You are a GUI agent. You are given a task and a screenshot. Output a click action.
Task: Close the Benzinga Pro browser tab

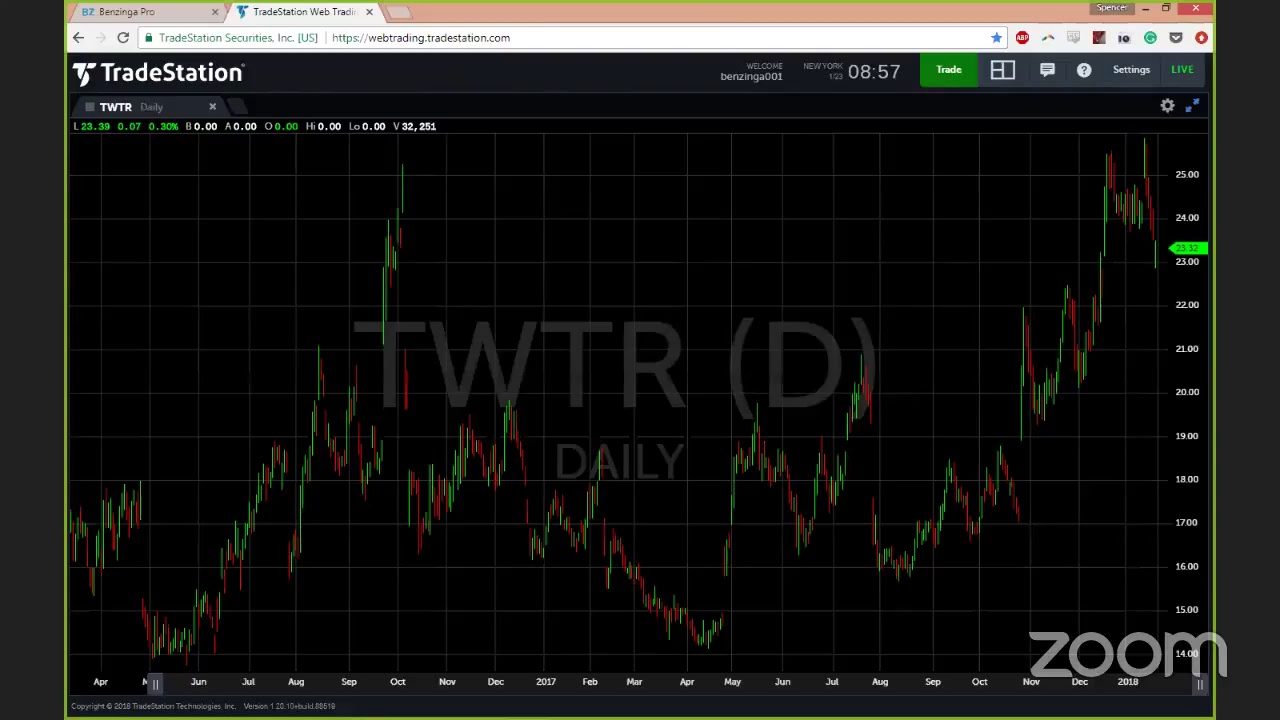[214, 12]
